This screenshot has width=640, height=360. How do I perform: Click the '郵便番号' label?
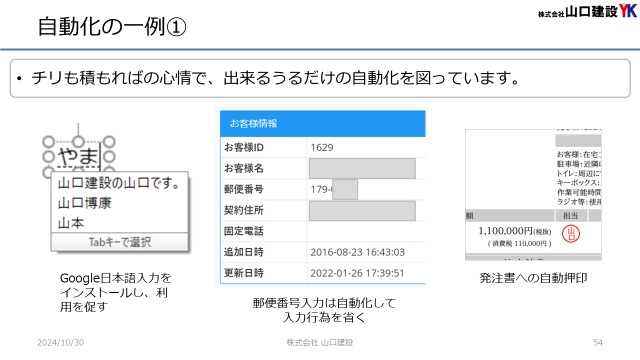[x=244, y=189]
